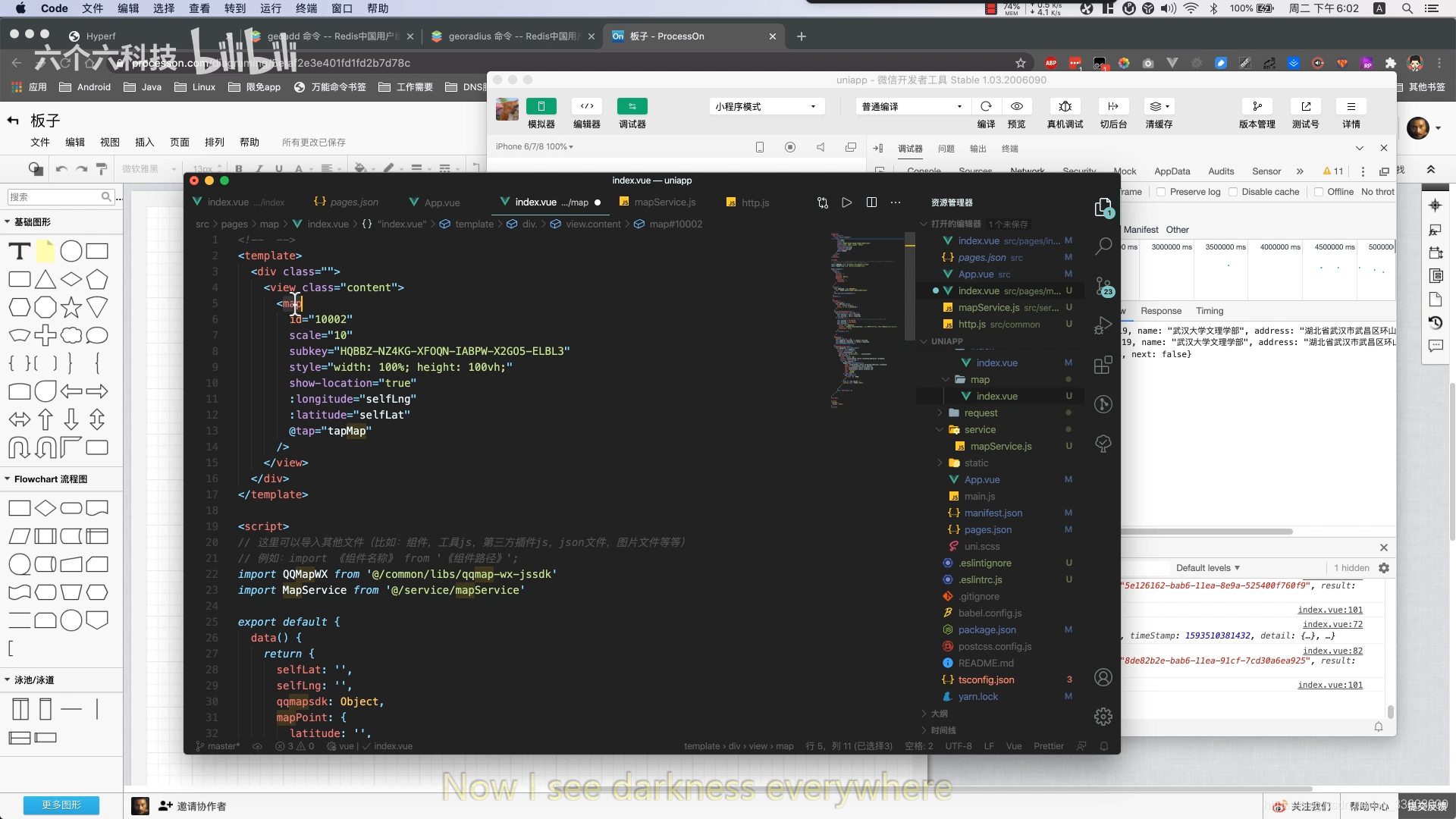1456x819 pixels.
Task: Click Run play icon in editor toolbar
Action: coord(847,202)
